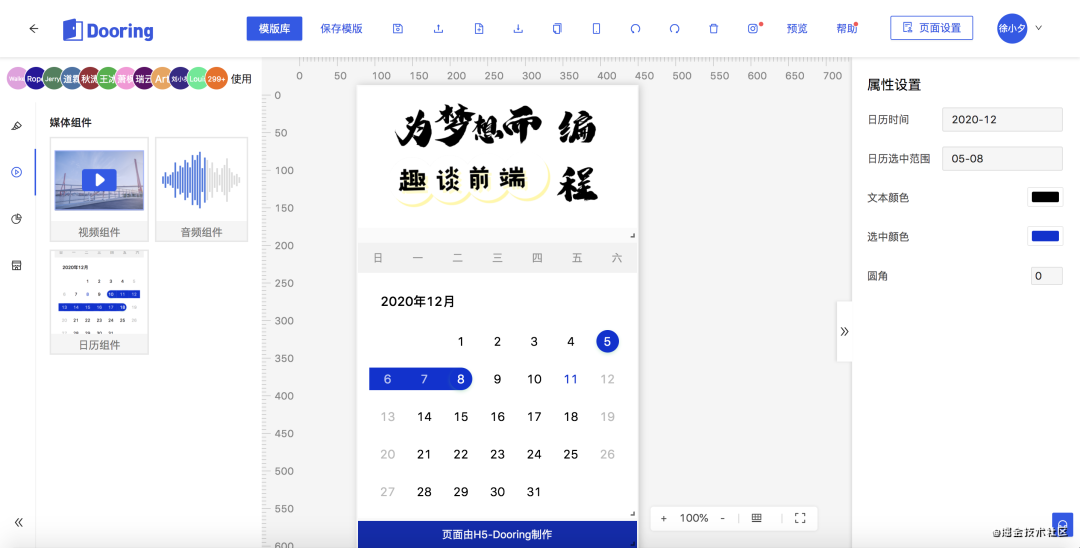Select day 22 in calendar

coord(460,454)
